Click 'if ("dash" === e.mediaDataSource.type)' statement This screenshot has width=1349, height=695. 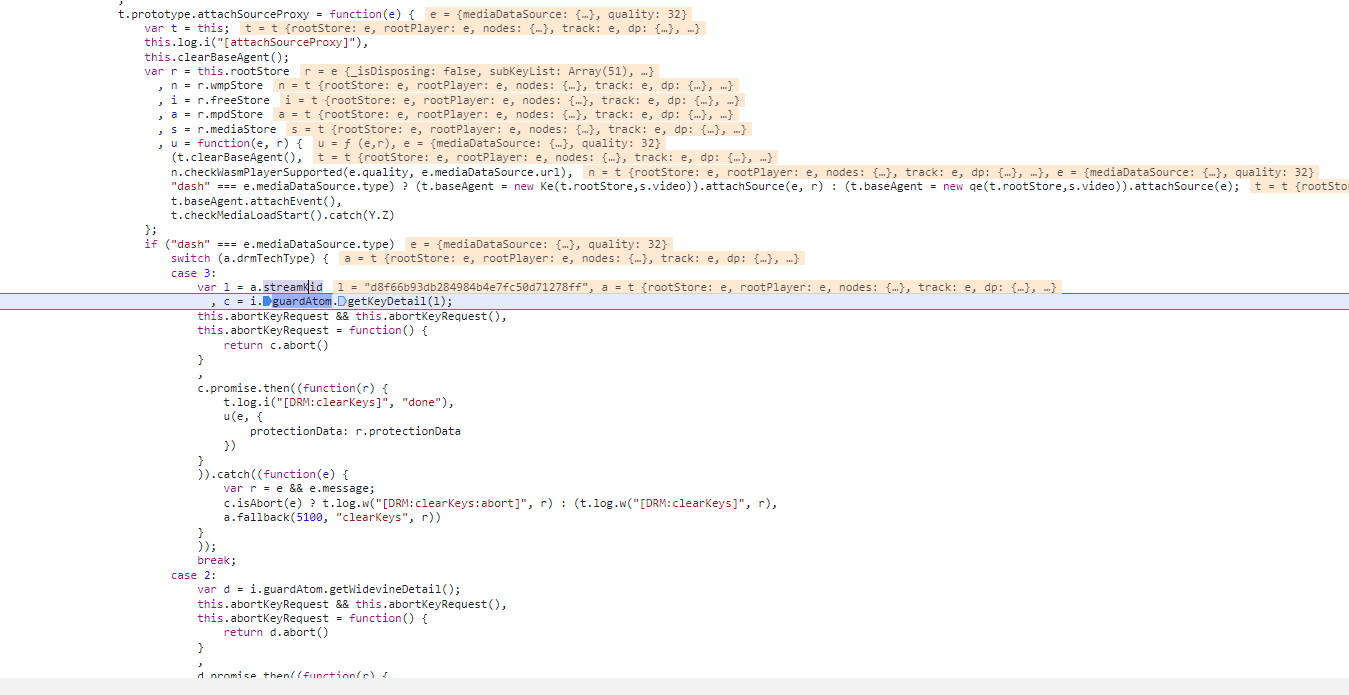coord(269,244)
